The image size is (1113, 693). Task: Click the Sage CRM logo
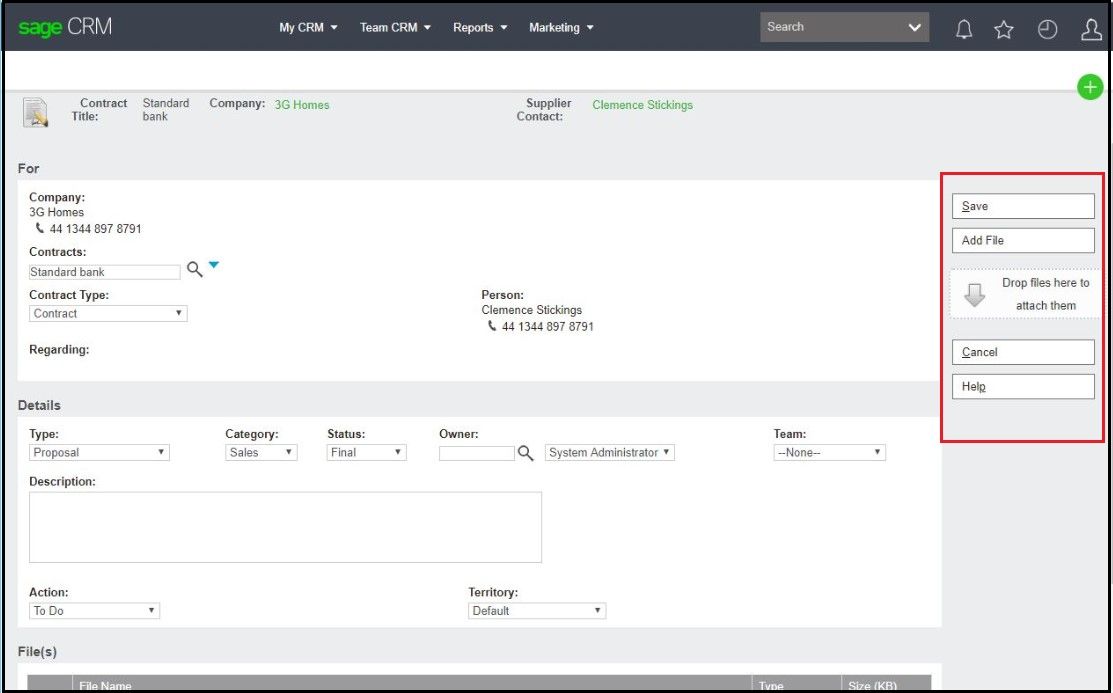coord(65,27)
